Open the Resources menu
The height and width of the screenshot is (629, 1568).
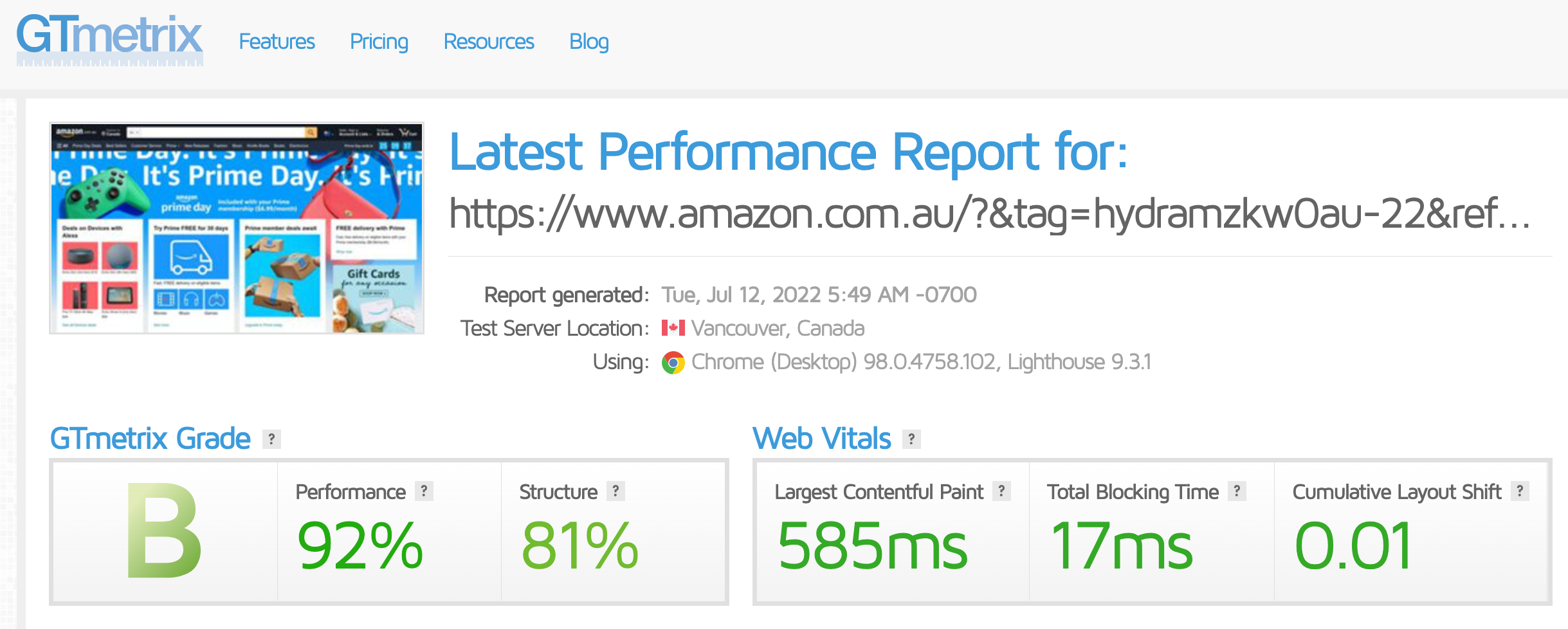tap(489, 42)
